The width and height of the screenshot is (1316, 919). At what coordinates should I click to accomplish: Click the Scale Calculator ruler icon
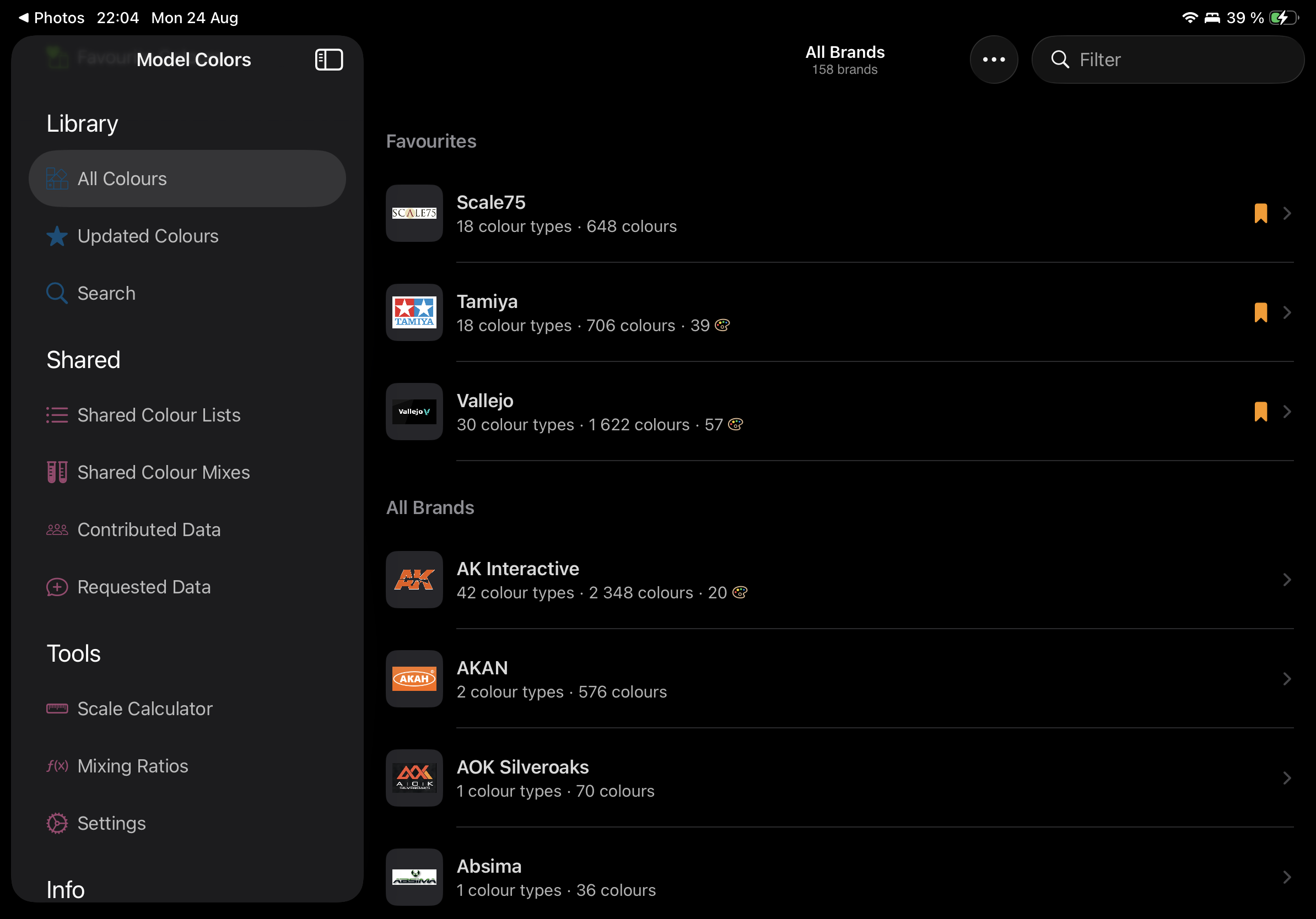pyautogui.click(x=57, y=709)
